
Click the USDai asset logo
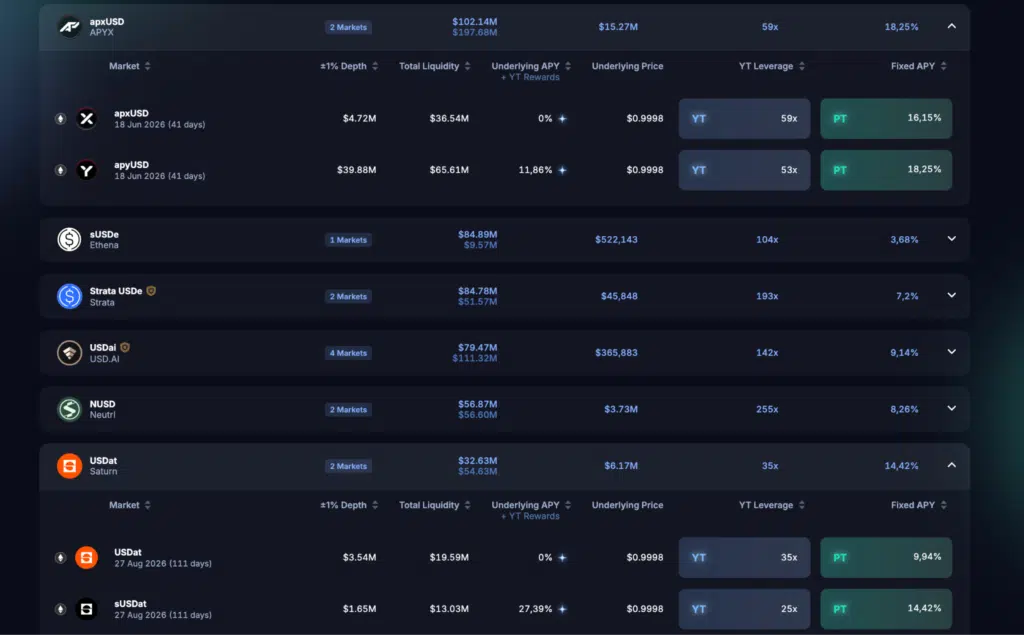[x=69, y=353]
